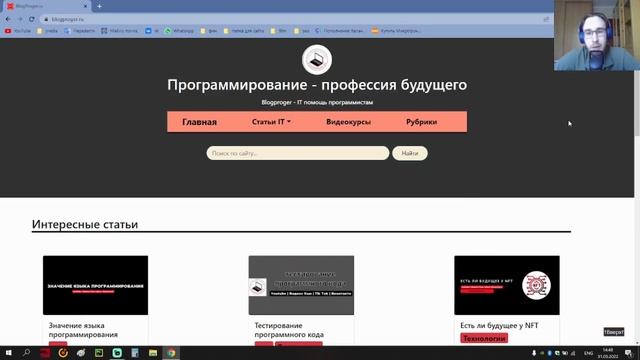Switch input language ENG indicator
Viewport: 640px width, 360px height.
pos(588,353)
